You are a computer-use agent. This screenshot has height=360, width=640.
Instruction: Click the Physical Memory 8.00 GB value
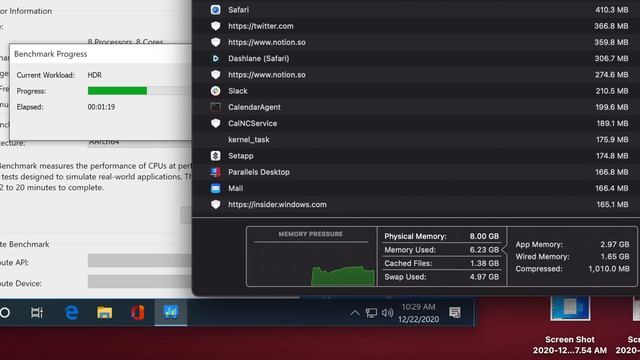(x=484, y=236)
